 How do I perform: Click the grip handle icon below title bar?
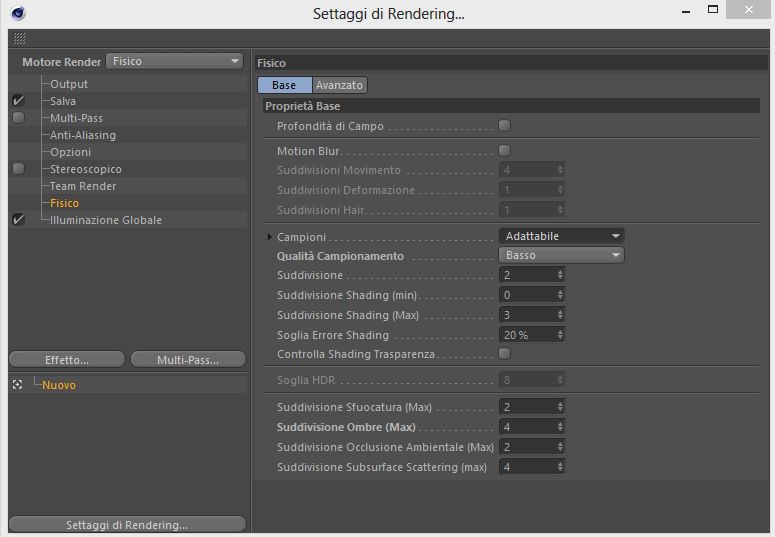(19, 38)
